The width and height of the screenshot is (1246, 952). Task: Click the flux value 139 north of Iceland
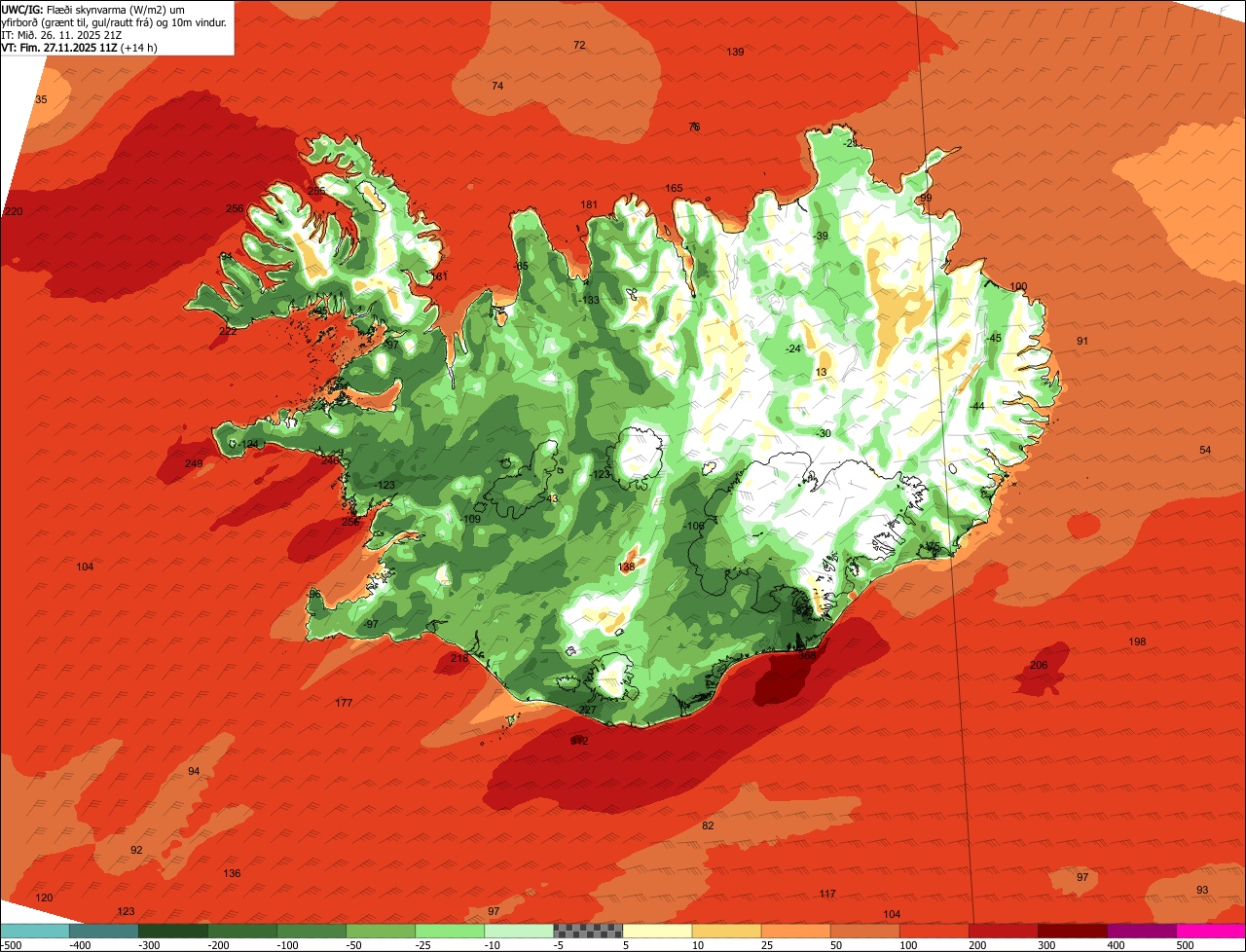pos(735,52)
